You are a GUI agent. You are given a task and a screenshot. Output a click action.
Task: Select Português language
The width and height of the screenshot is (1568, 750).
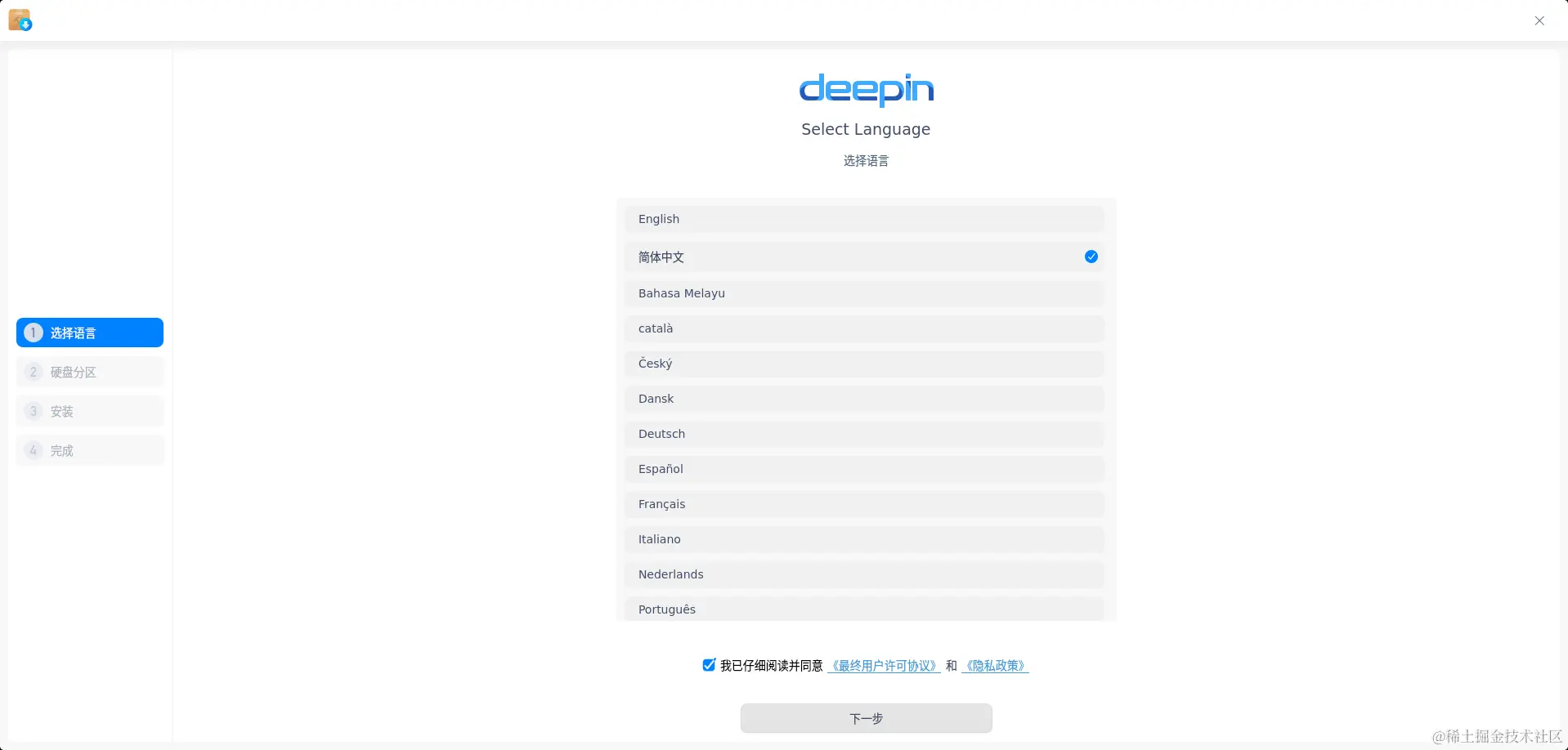pos(865,609)
